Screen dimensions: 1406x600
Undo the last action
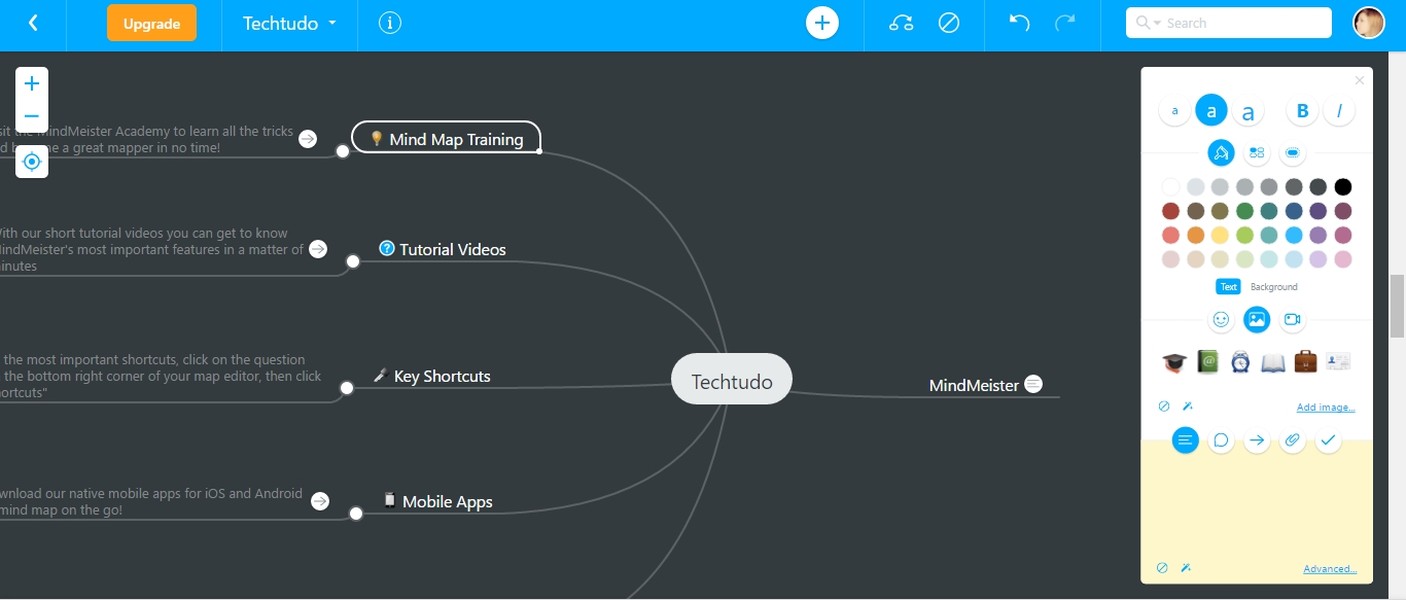point(1019,23)
